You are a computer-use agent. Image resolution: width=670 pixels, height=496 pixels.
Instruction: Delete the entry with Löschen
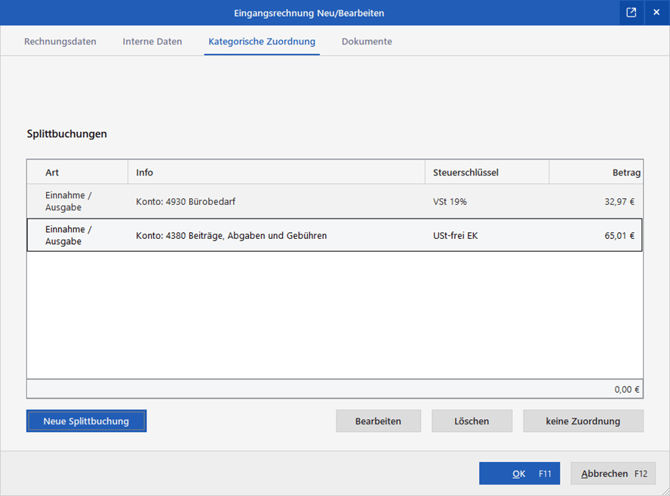pyautogui.click(x=472, y=421)
